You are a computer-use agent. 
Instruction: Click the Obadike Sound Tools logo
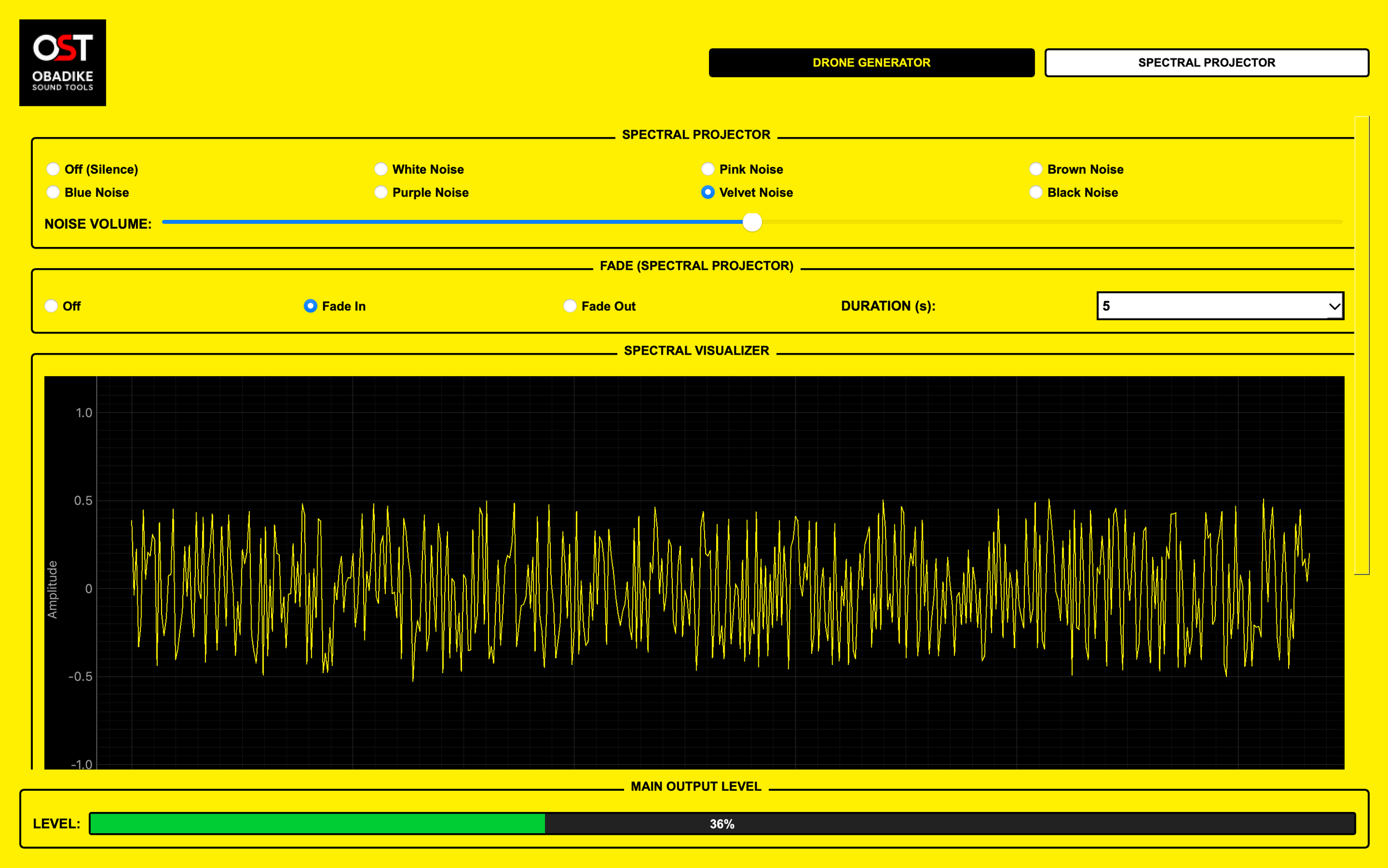62,62
